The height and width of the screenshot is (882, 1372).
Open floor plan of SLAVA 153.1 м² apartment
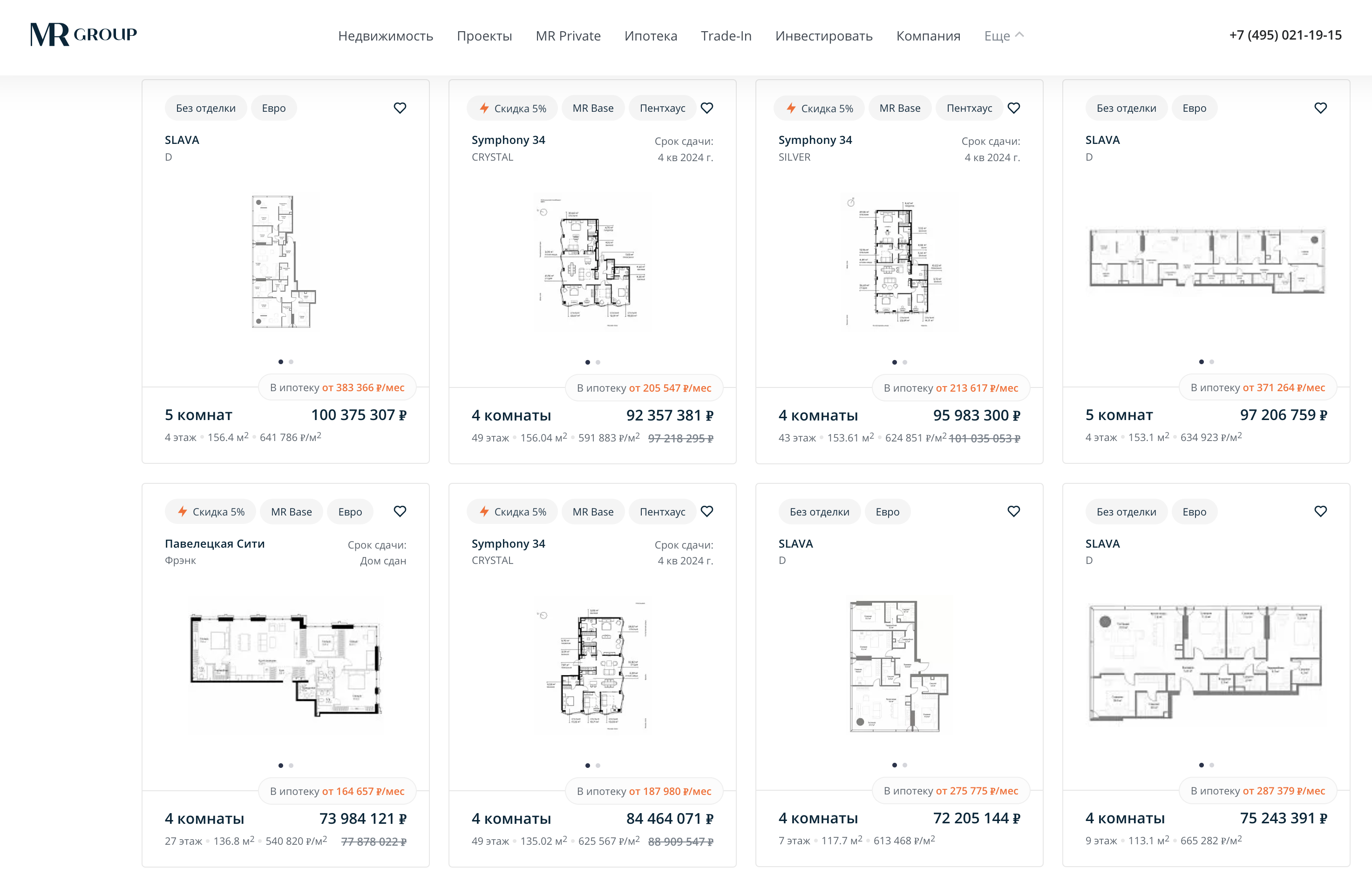(1207, 261)
